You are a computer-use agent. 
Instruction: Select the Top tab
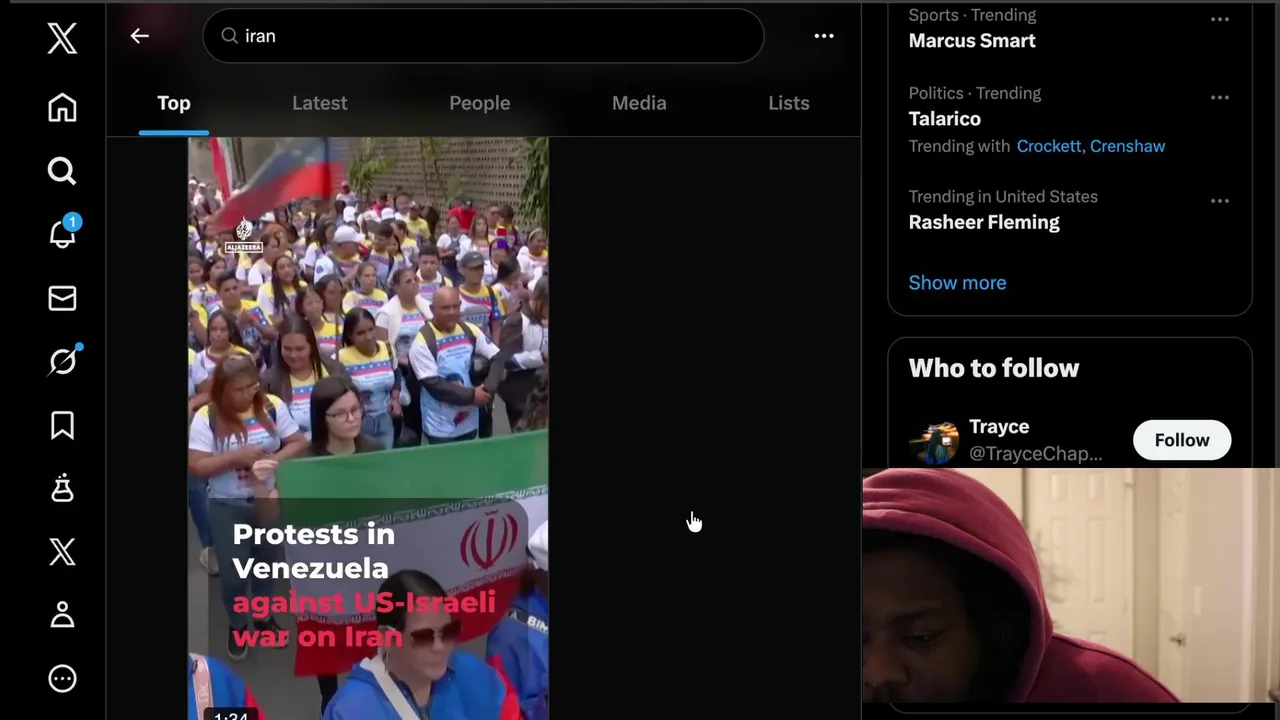(x=173, y=103)
